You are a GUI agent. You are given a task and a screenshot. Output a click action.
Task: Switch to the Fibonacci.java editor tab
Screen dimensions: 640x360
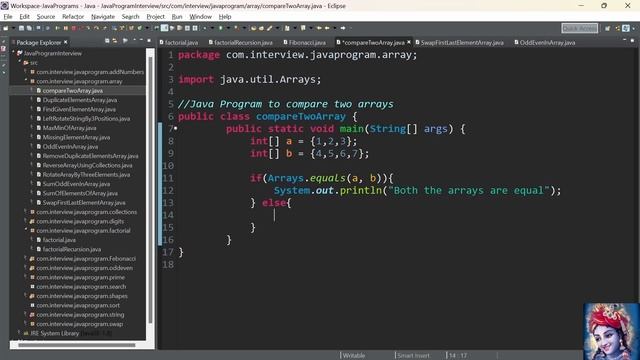point(304,42)
